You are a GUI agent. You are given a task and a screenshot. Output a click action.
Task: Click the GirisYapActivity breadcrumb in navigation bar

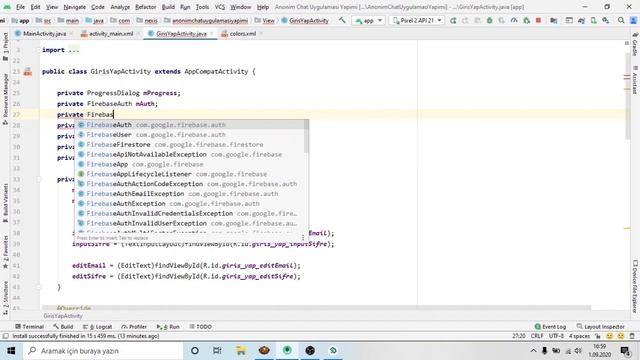click(305, 20)
